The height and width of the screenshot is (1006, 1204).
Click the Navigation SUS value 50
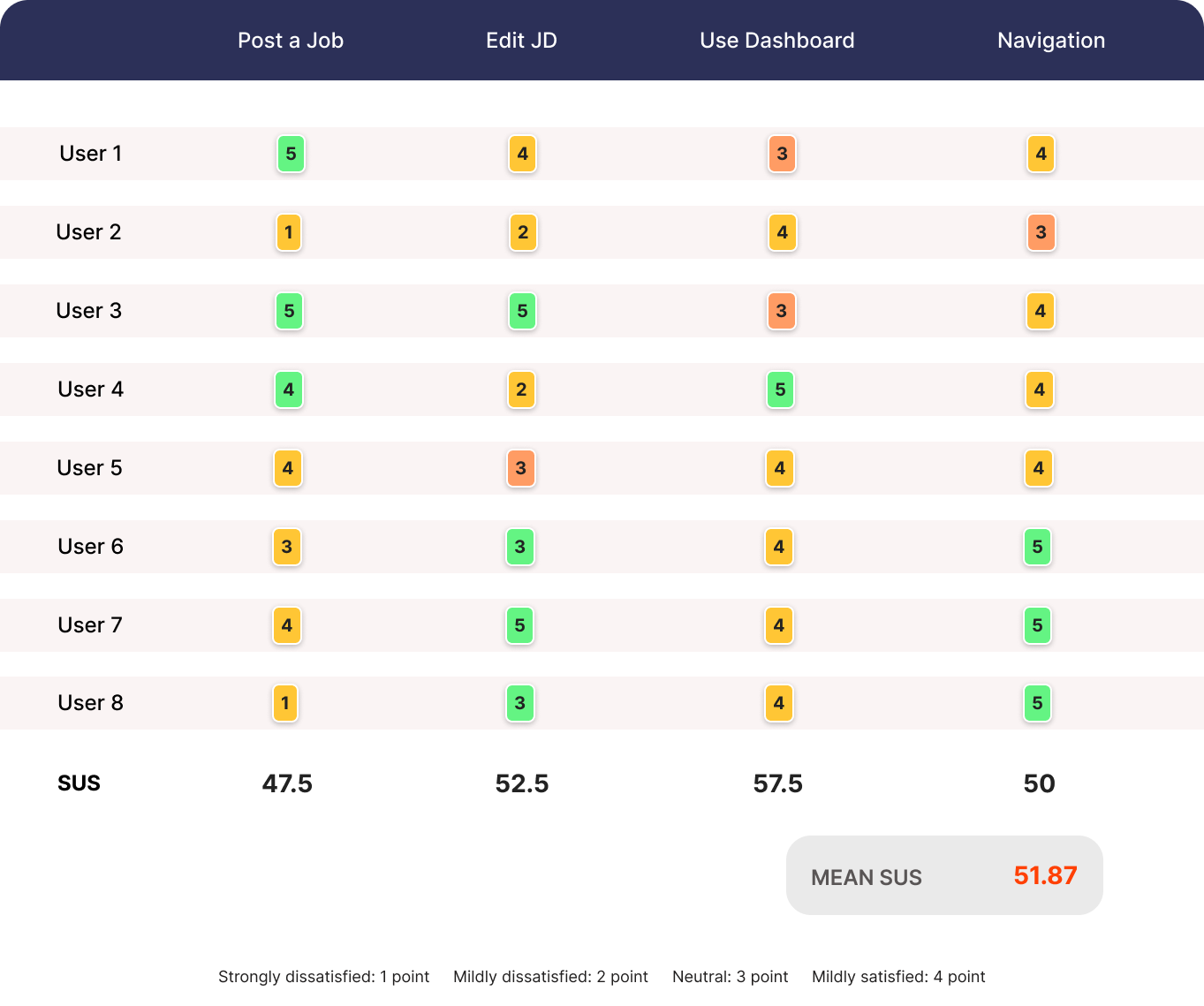(1040, 783)
